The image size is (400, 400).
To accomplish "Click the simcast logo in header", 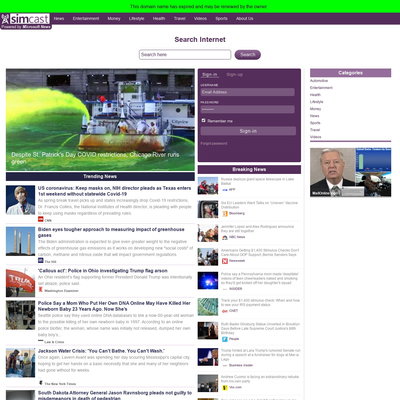I will (26, 21).
